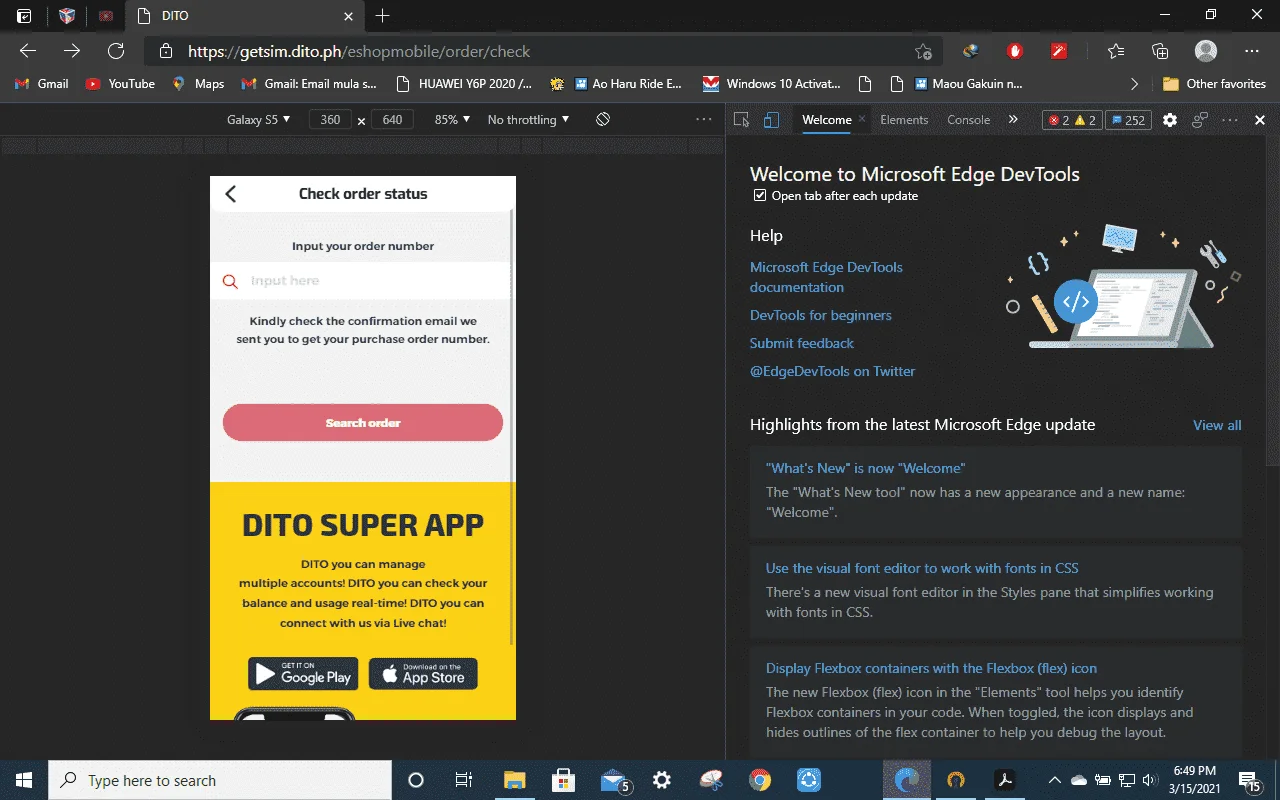The height and width of the screenshot is (800, 1280).
Task: Switch to the Elements tab
Action: pos(904,120)
